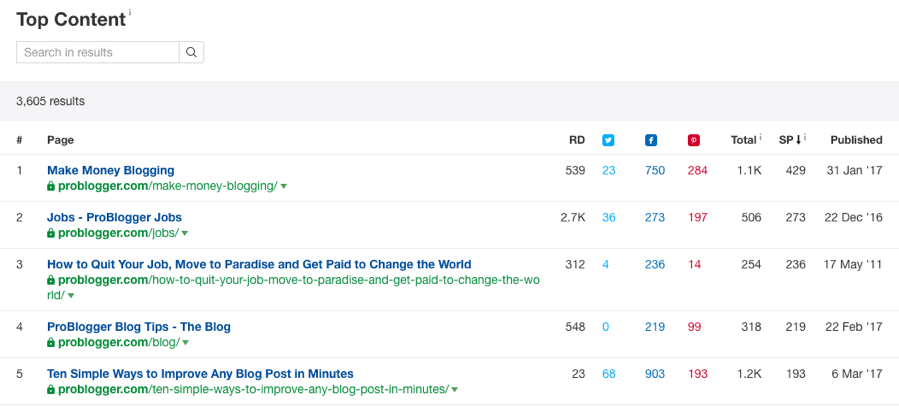Click Facebook count 750
Viewport: 899px width, 407px height.
pyautogui.click(x=655, y=170)
